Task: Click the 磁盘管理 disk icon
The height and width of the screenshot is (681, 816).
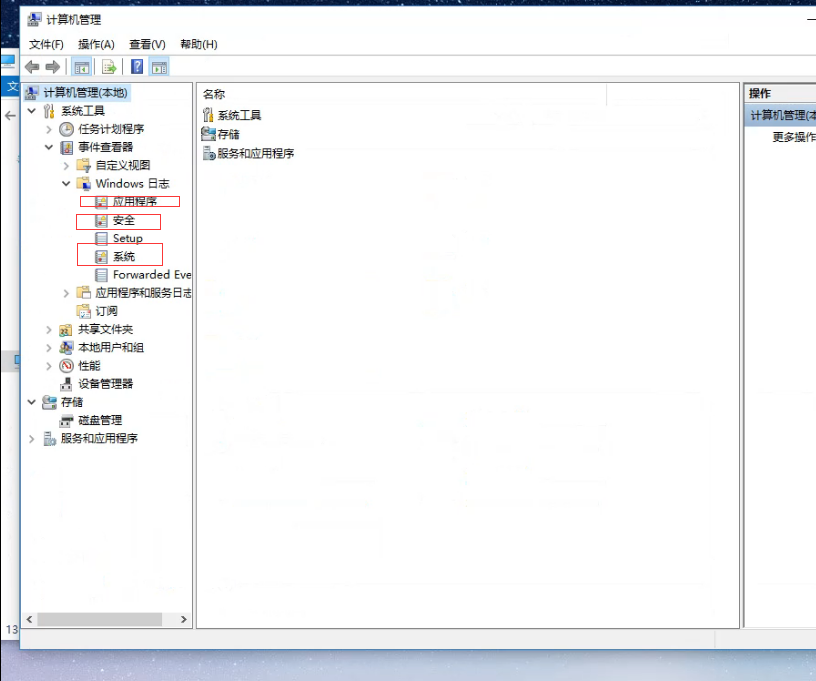Action: point(66,420)
